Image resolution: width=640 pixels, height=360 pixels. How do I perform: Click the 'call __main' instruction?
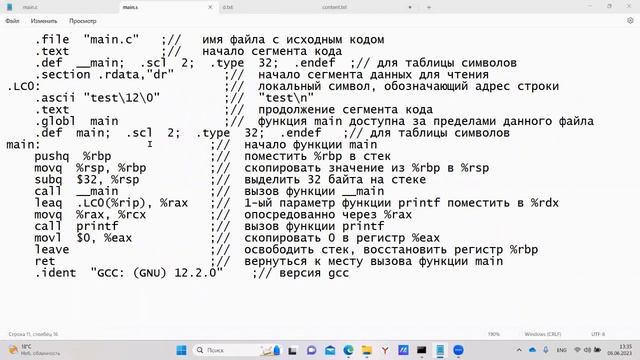(x=76, y=191)
